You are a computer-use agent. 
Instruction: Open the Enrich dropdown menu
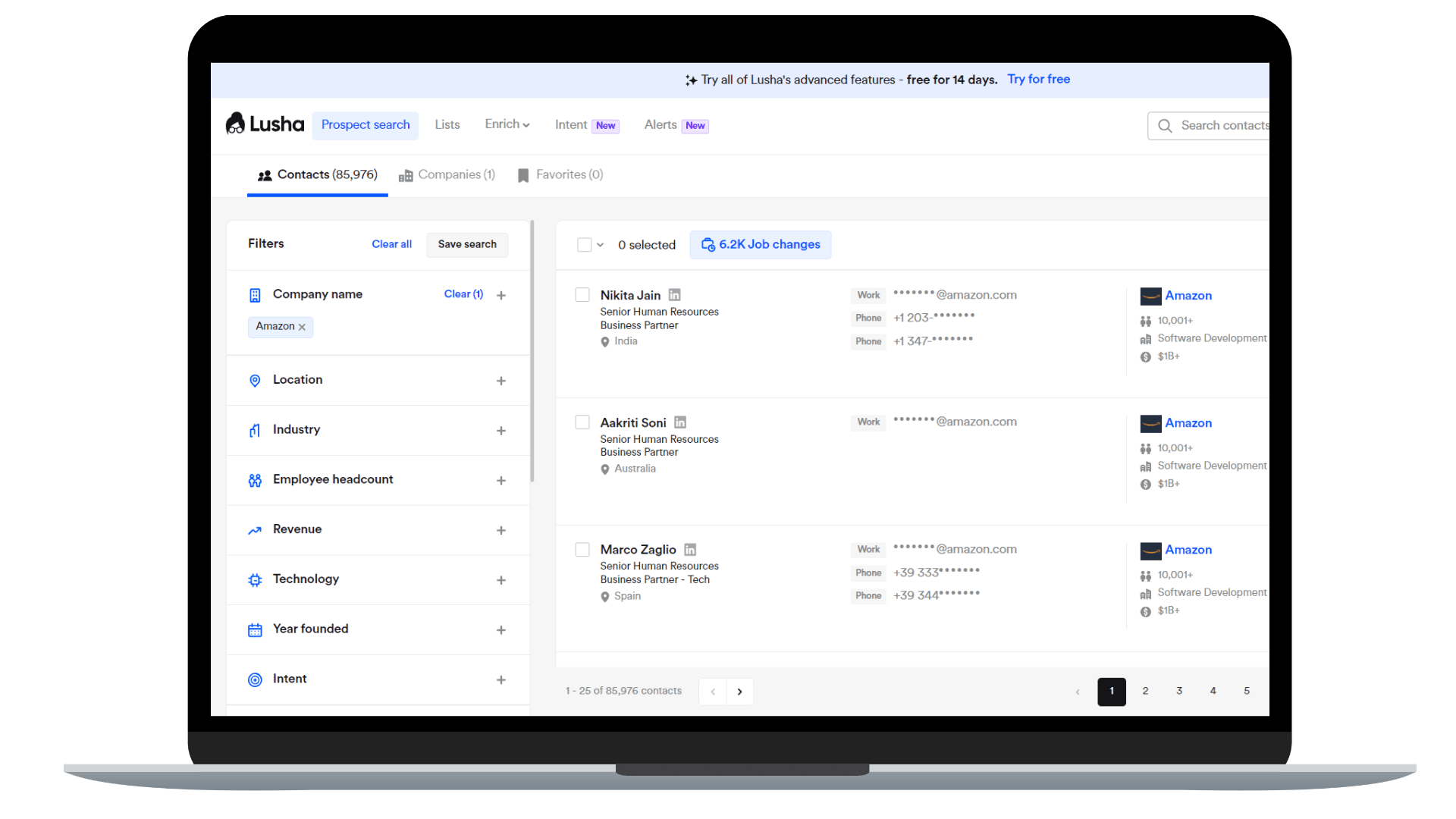[x=507, y=124]
